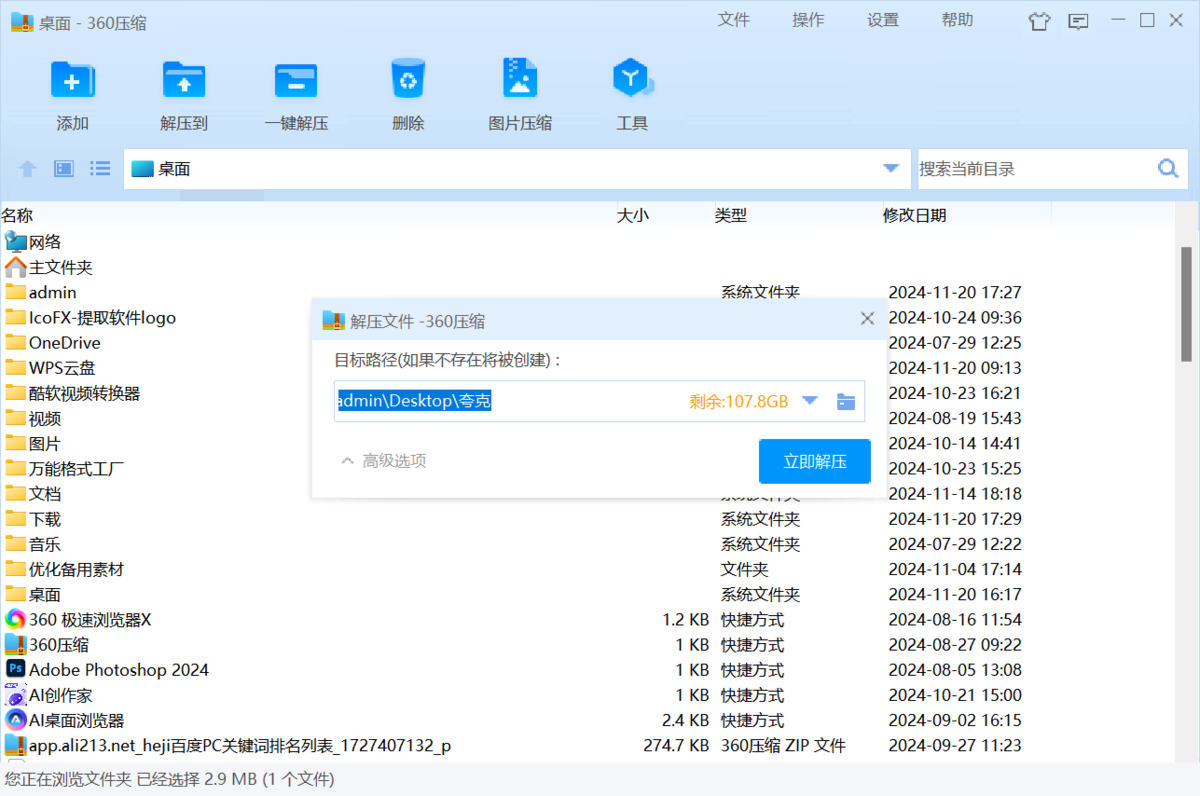Select the 文档 folder name
This screenshot has height=796, width=1200.
click(x=45, y=494)
